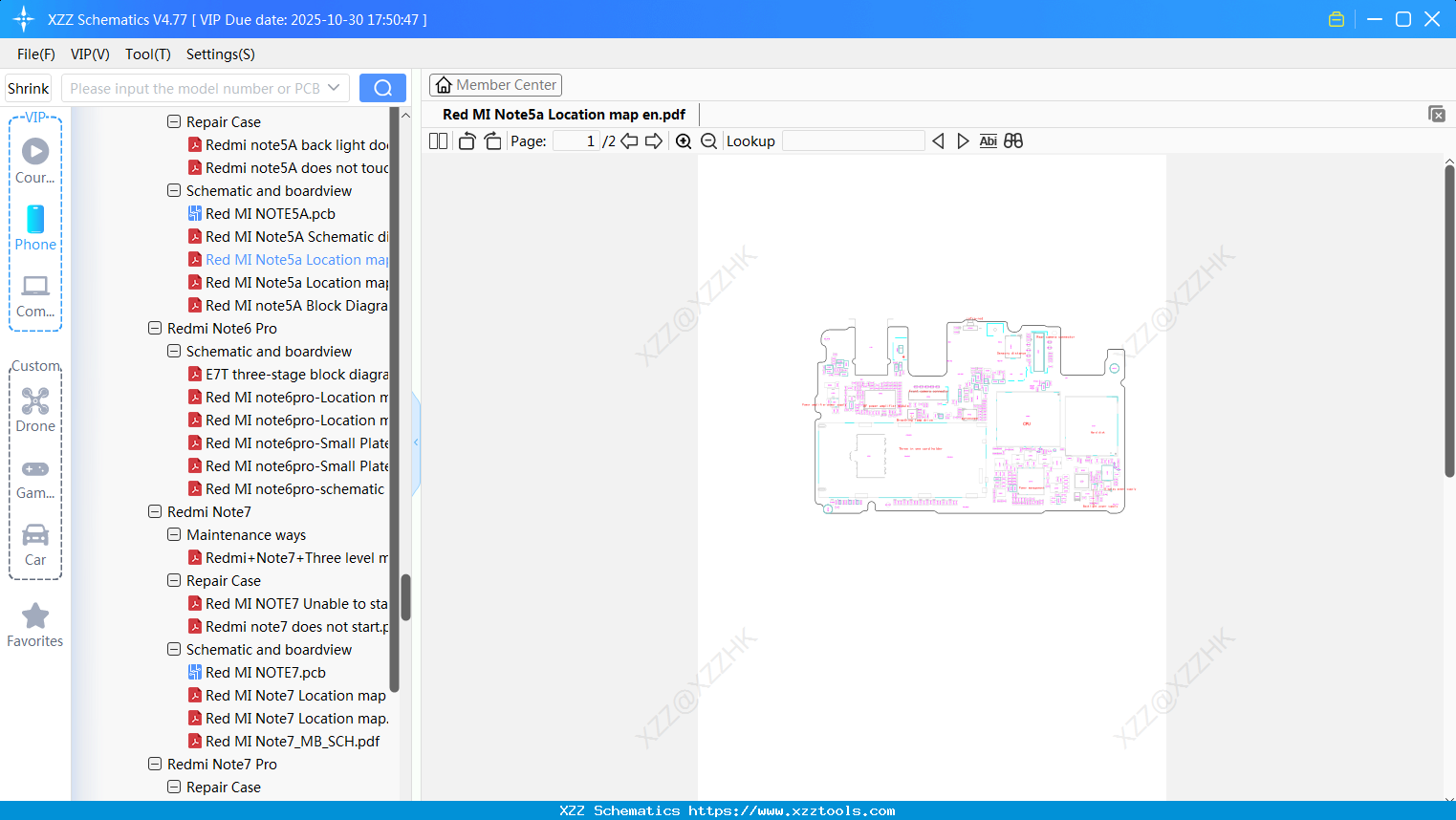
Task: Select the Red MI Note5a Location map en.pdf tab
Action: [564, 115]
